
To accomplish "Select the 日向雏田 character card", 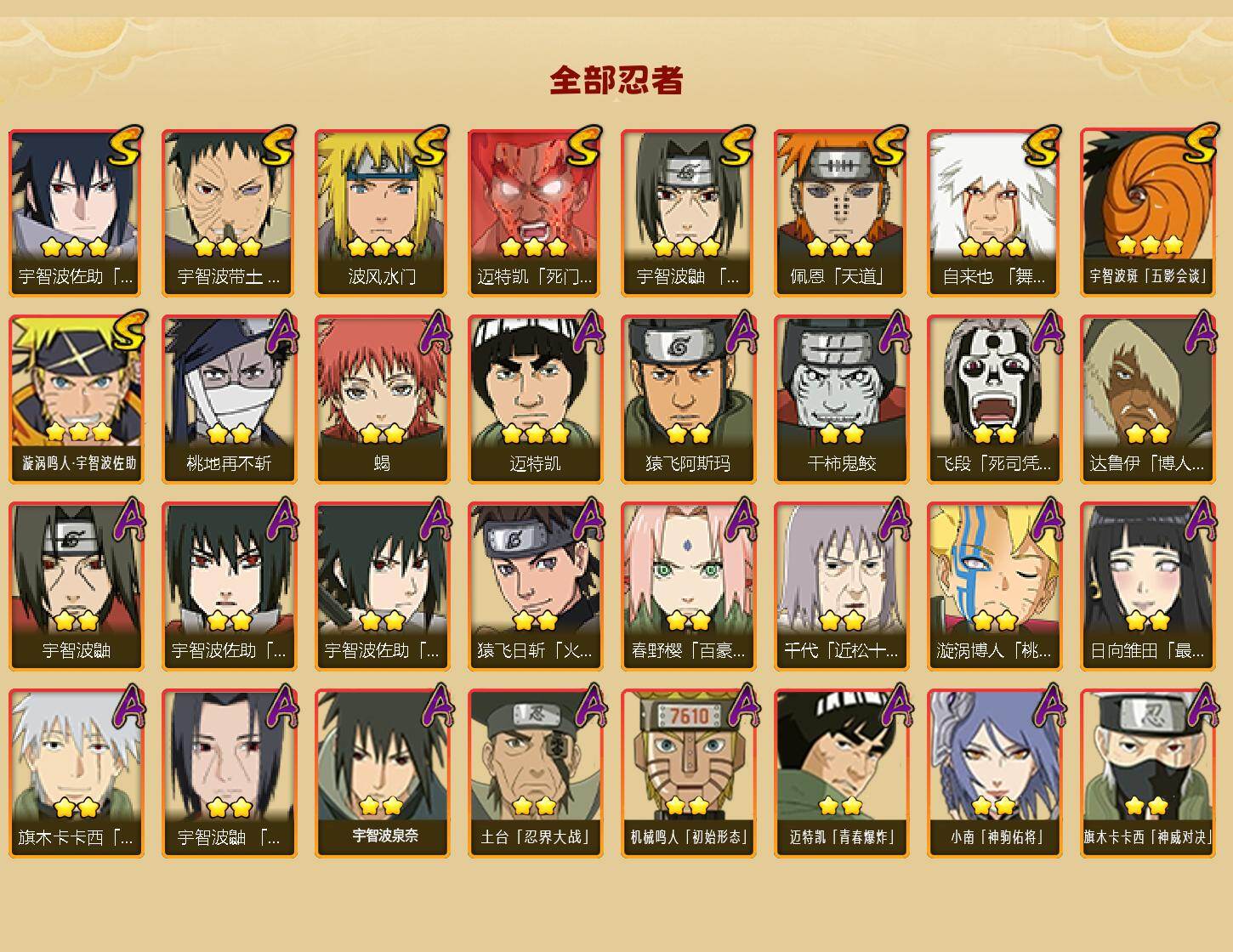I will click(1147, 586).
